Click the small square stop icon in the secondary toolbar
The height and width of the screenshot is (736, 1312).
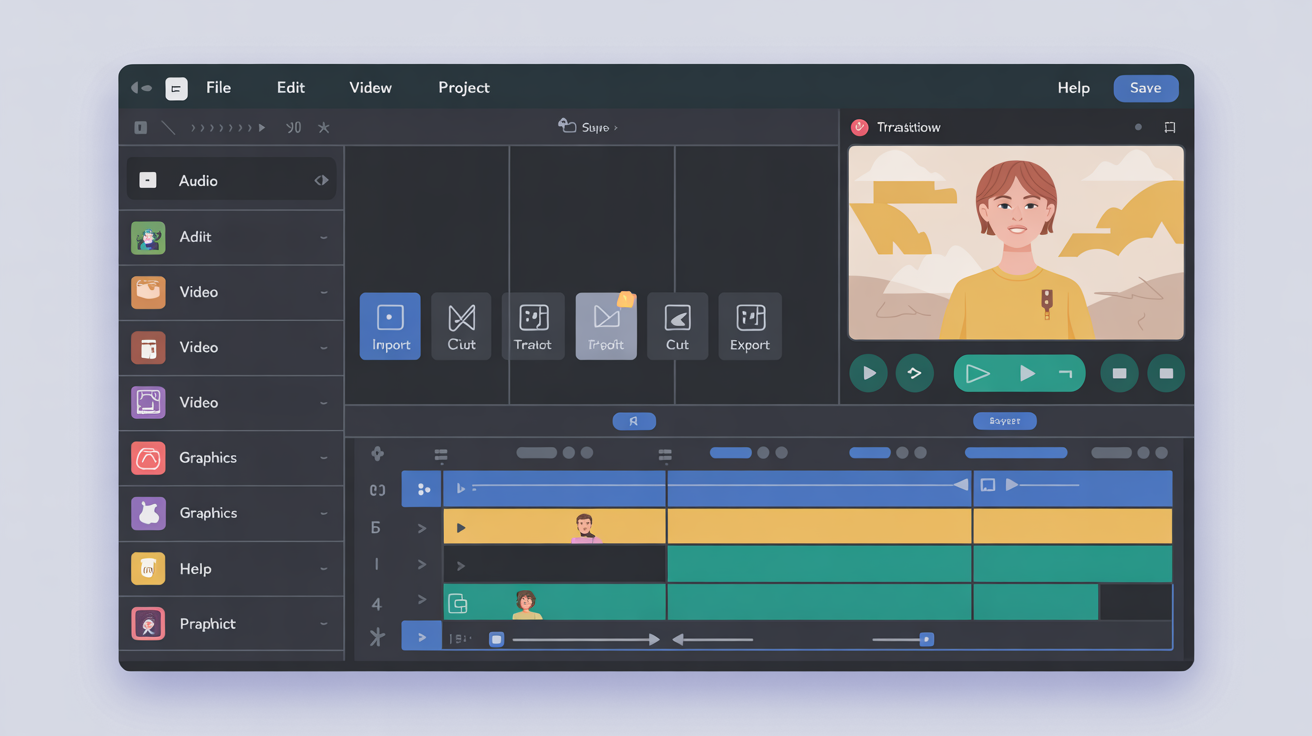(x=140, y=128)
